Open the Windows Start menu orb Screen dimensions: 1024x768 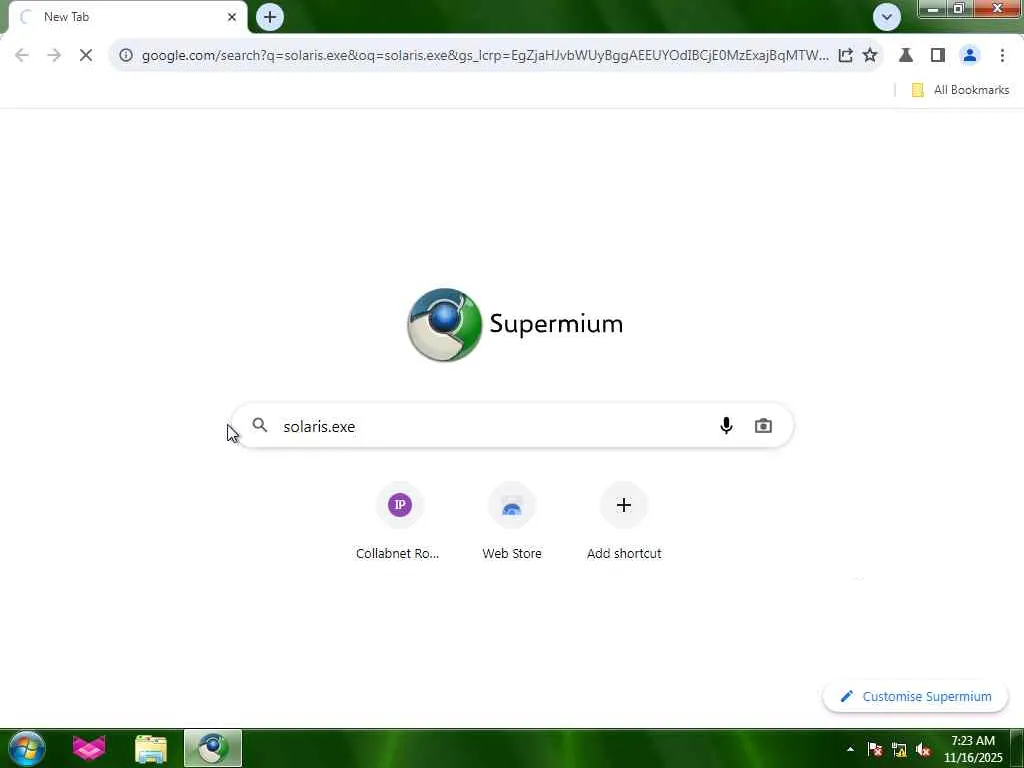(27, 748)
